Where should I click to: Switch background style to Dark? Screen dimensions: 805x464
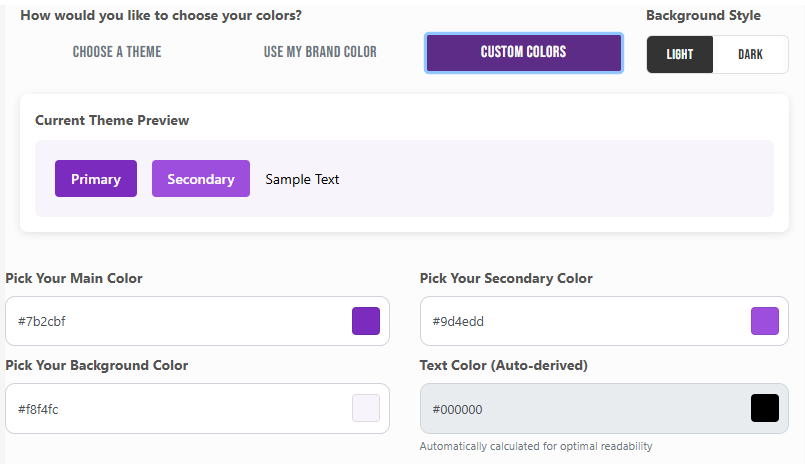(750, 54)
